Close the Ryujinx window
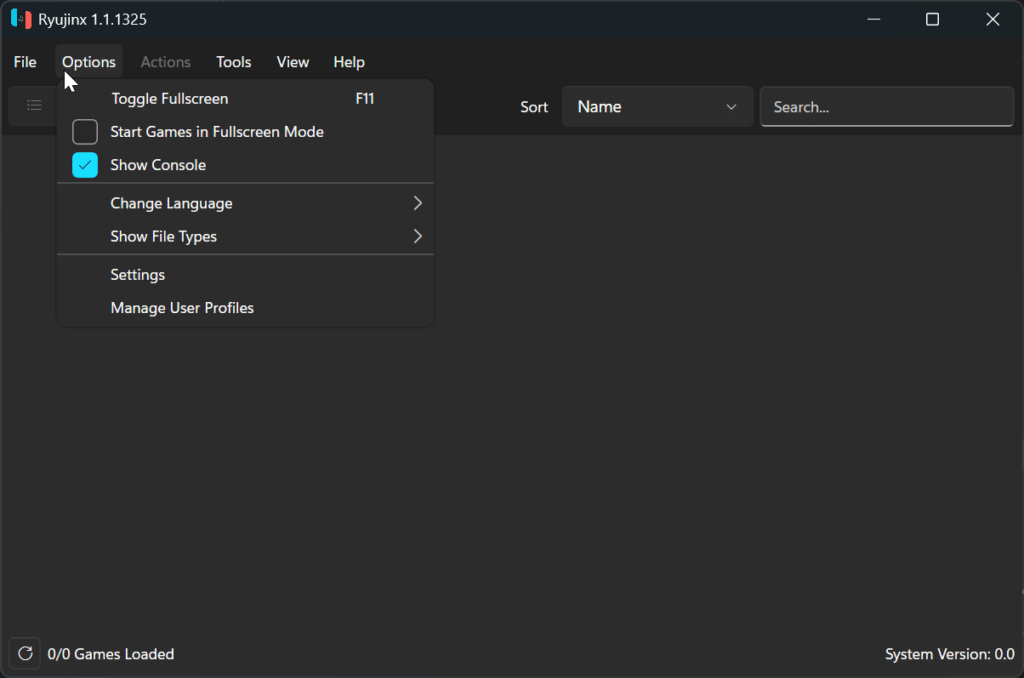 (x=993, y=20)
